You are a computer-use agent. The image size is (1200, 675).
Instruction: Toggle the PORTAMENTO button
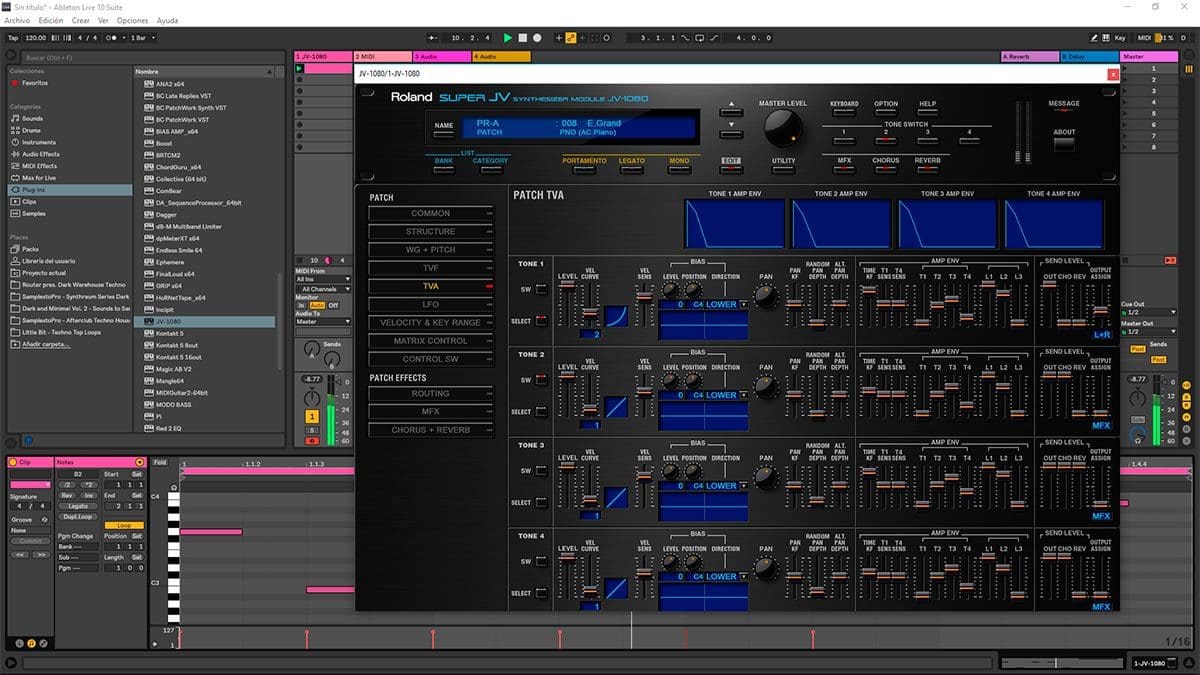[584, 169]
